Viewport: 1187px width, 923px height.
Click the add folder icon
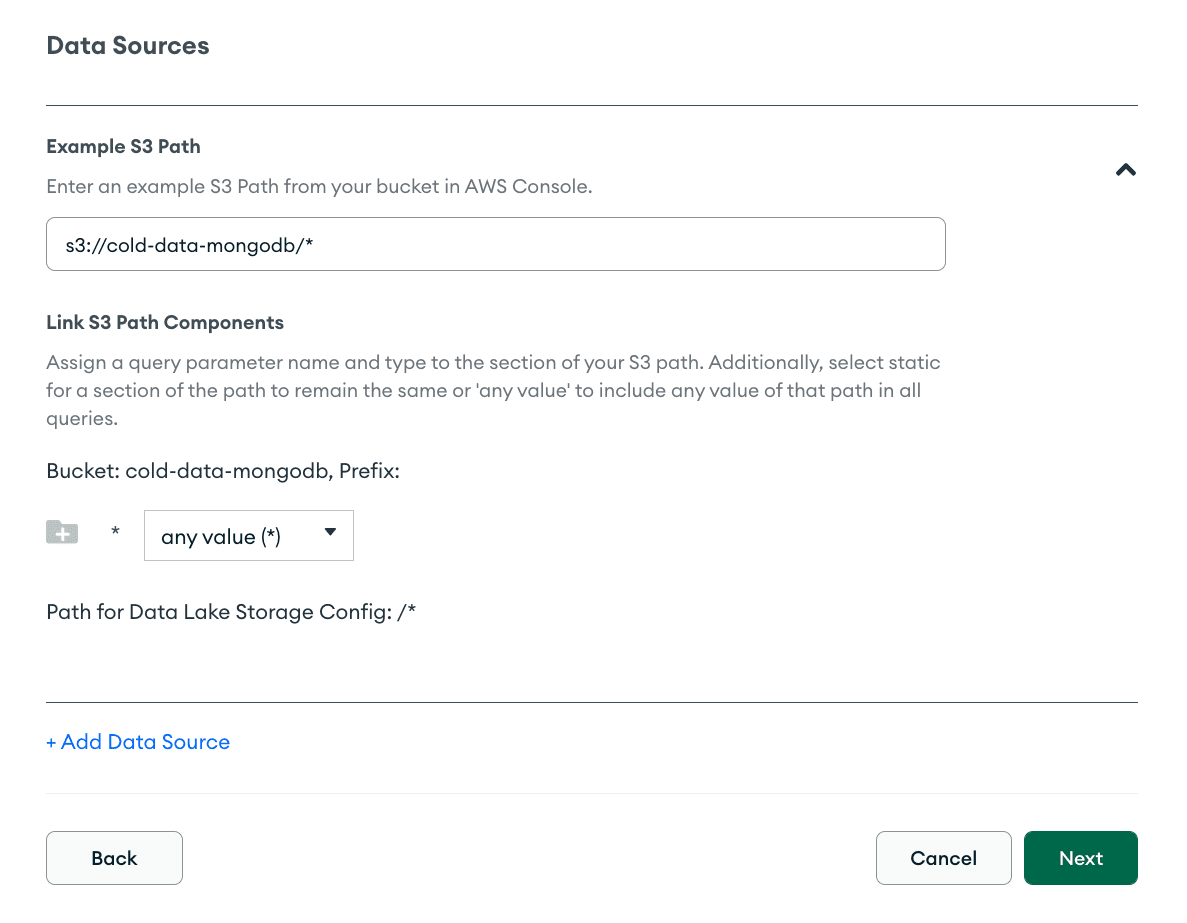point(62,533)
